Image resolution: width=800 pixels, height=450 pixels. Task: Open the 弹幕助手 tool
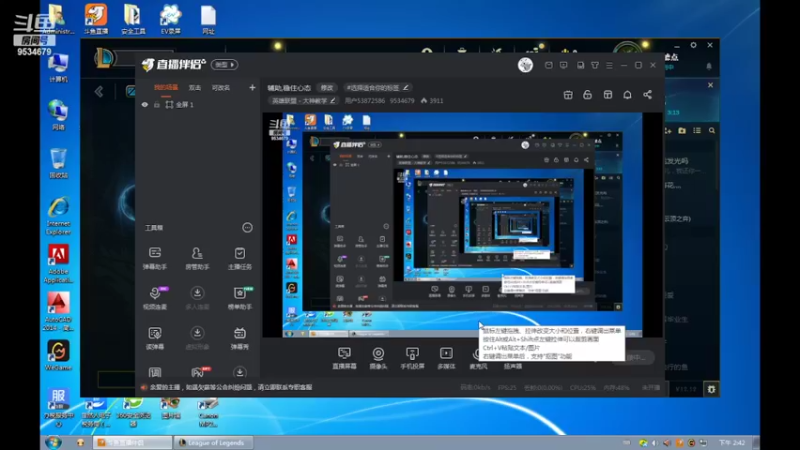click(x=155, y=258)
